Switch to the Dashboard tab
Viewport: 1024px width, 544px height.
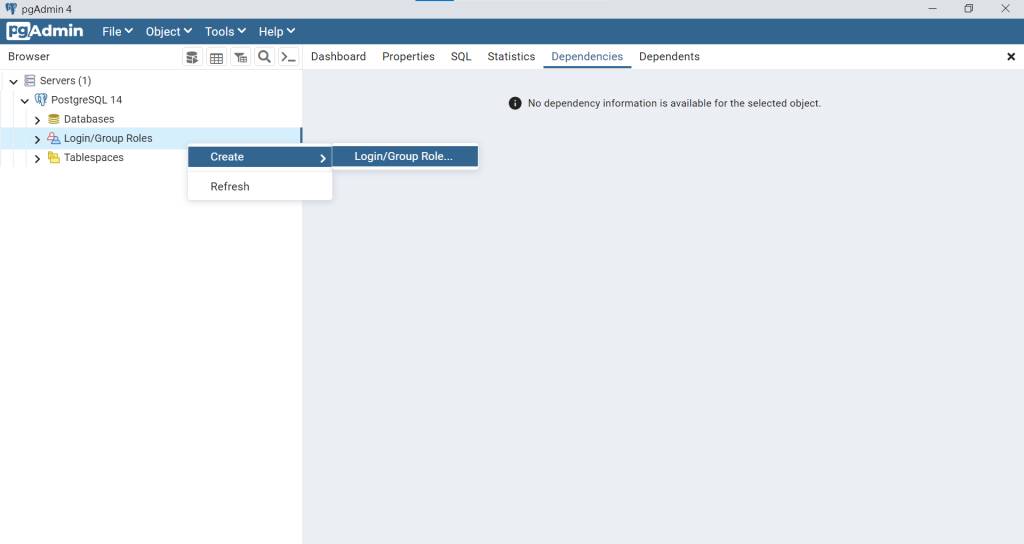(338, 57)
